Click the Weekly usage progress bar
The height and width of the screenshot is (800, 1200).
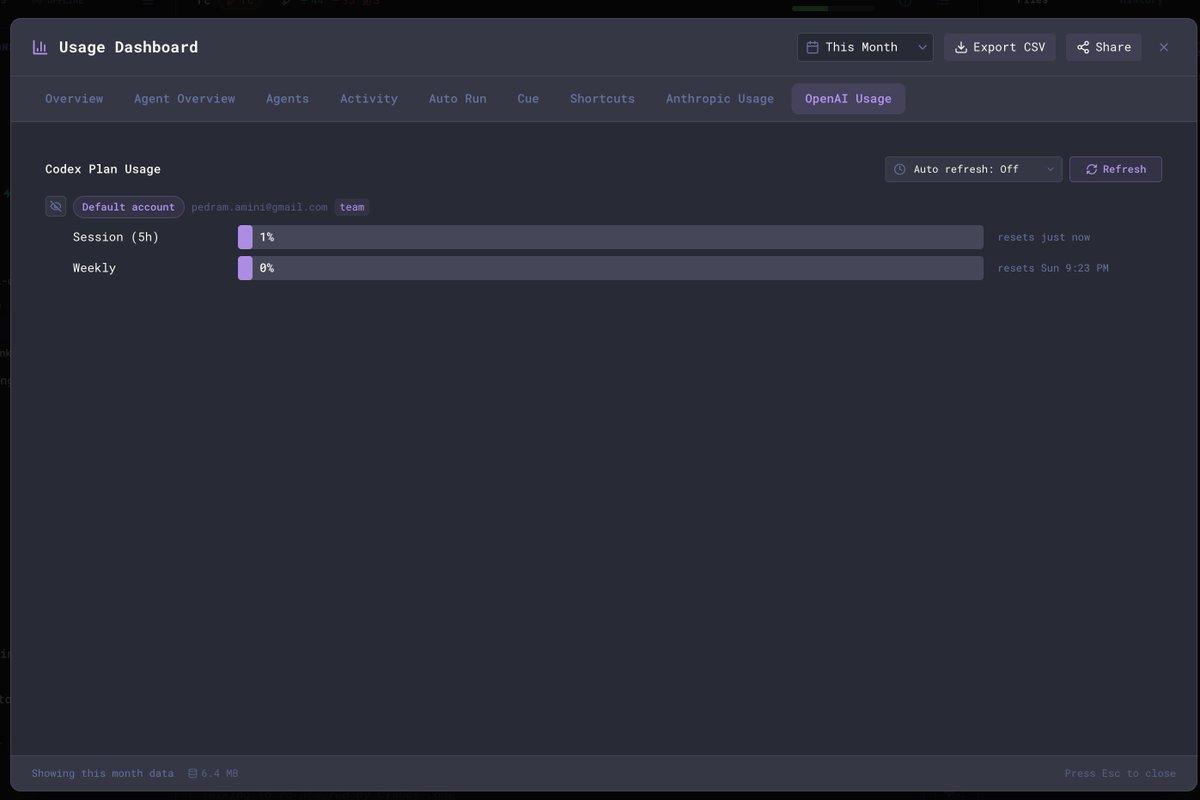coord(610,268)
